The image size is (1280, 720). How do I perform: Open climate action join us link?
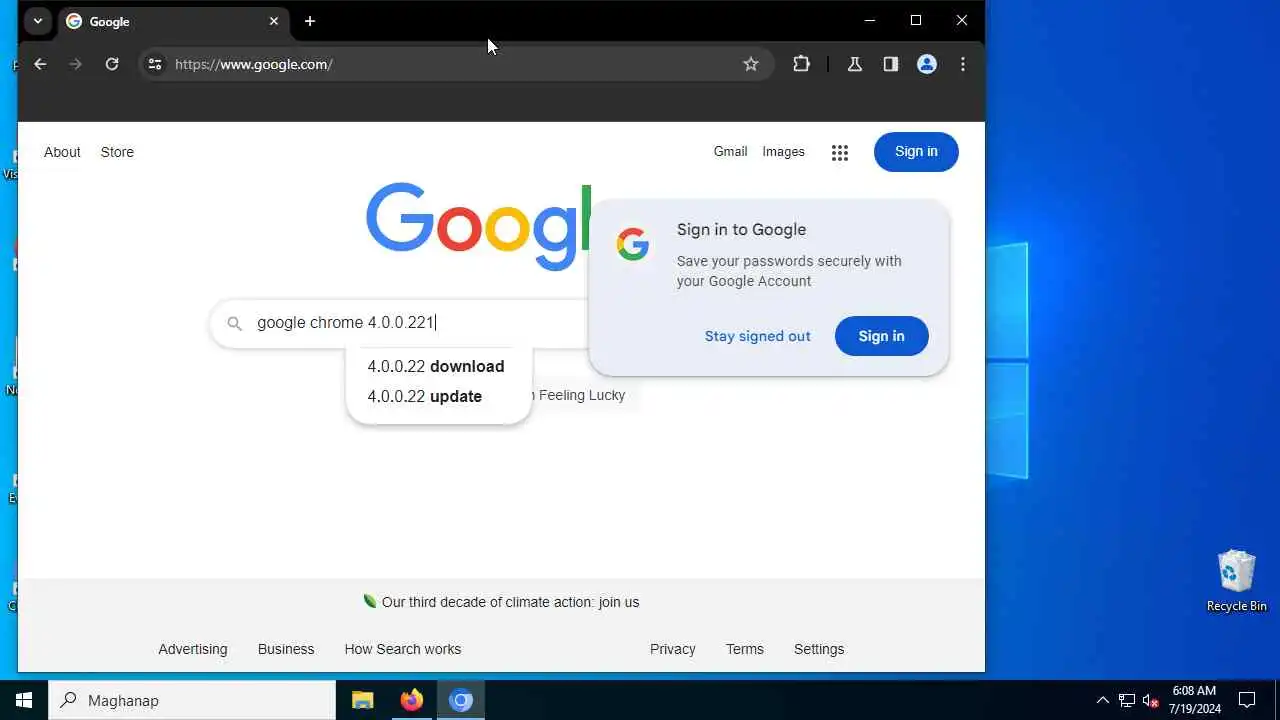[510, 602]
